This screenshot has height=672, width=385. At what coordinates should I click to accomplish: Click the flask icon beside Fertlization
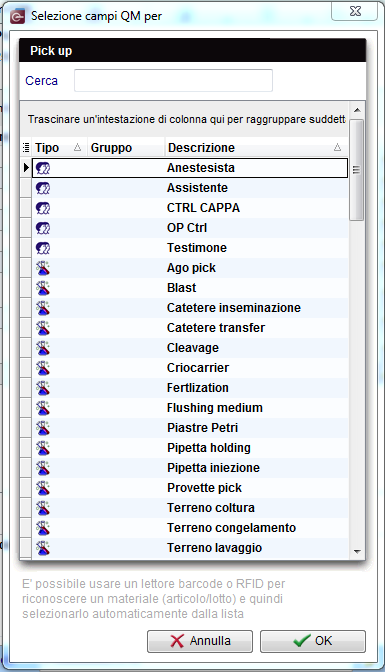[x=43, y=388]
